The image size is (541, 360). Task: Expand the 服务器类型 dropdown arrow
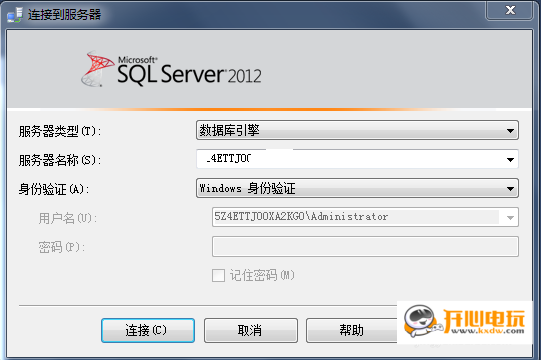(510, 130)
